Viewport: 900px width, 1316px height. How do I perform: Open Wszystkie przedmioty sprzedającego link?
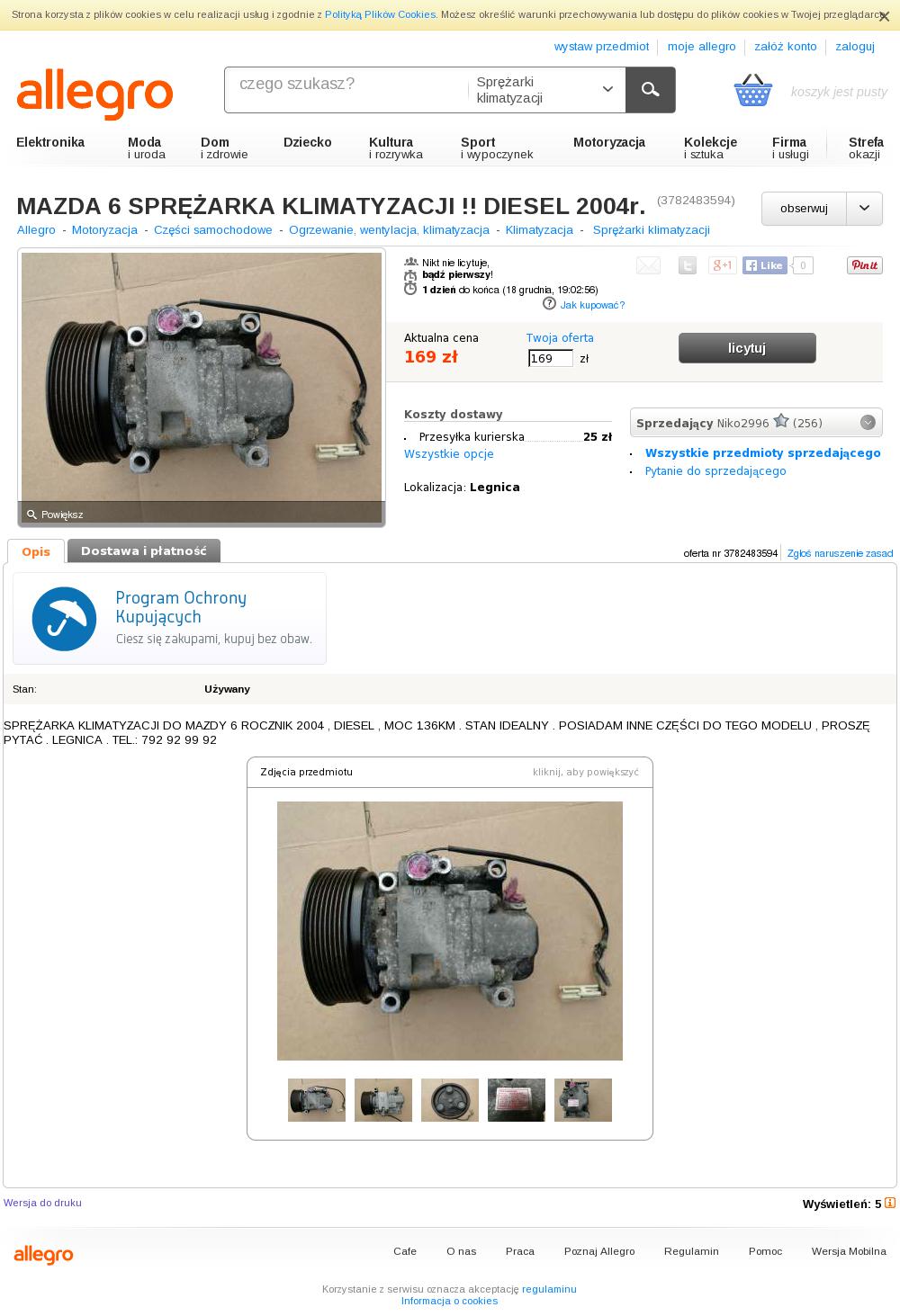[x=763, y=453]
